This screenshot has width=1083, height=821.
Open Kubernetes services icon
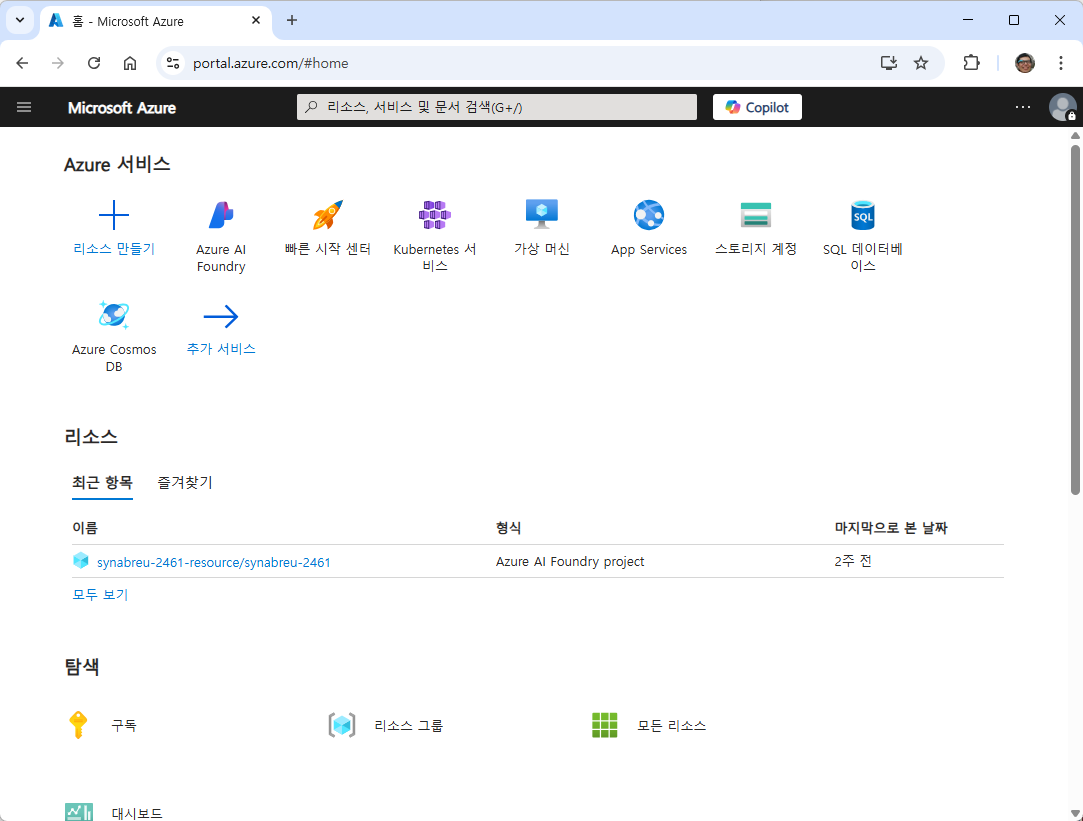(x=434, y=215)
